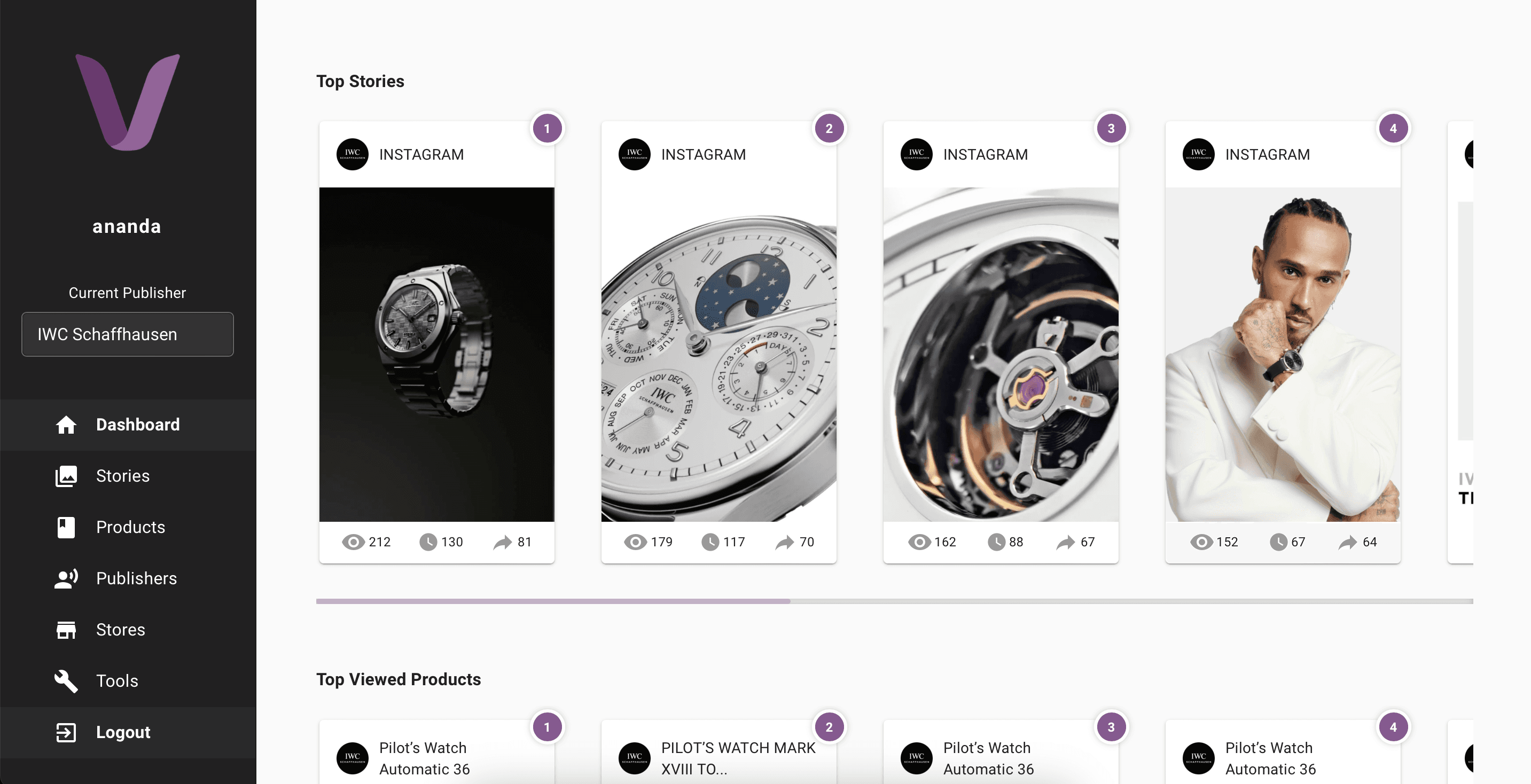Click the Dashboard home icon

(66, 425)
